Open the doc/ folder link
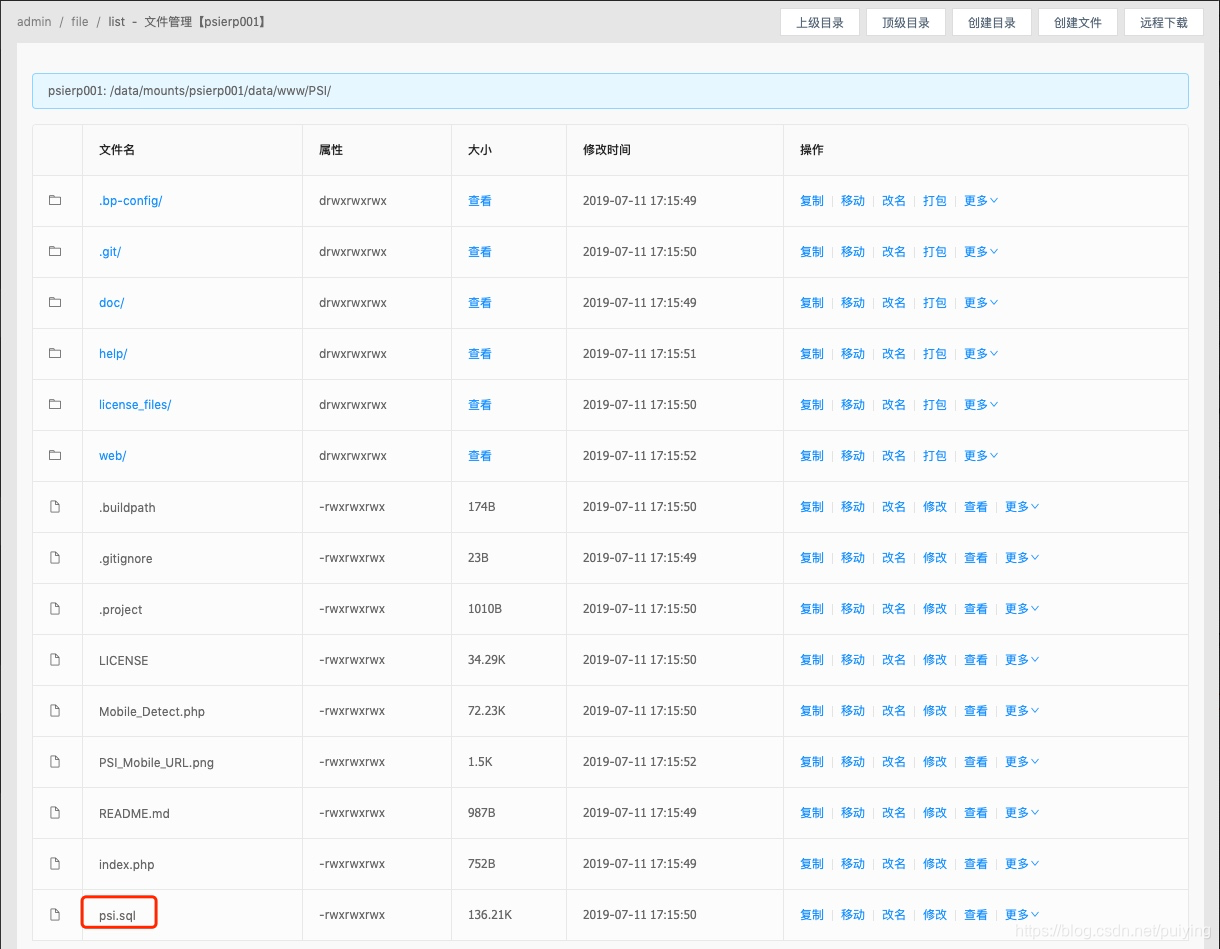 click(112, 302)
